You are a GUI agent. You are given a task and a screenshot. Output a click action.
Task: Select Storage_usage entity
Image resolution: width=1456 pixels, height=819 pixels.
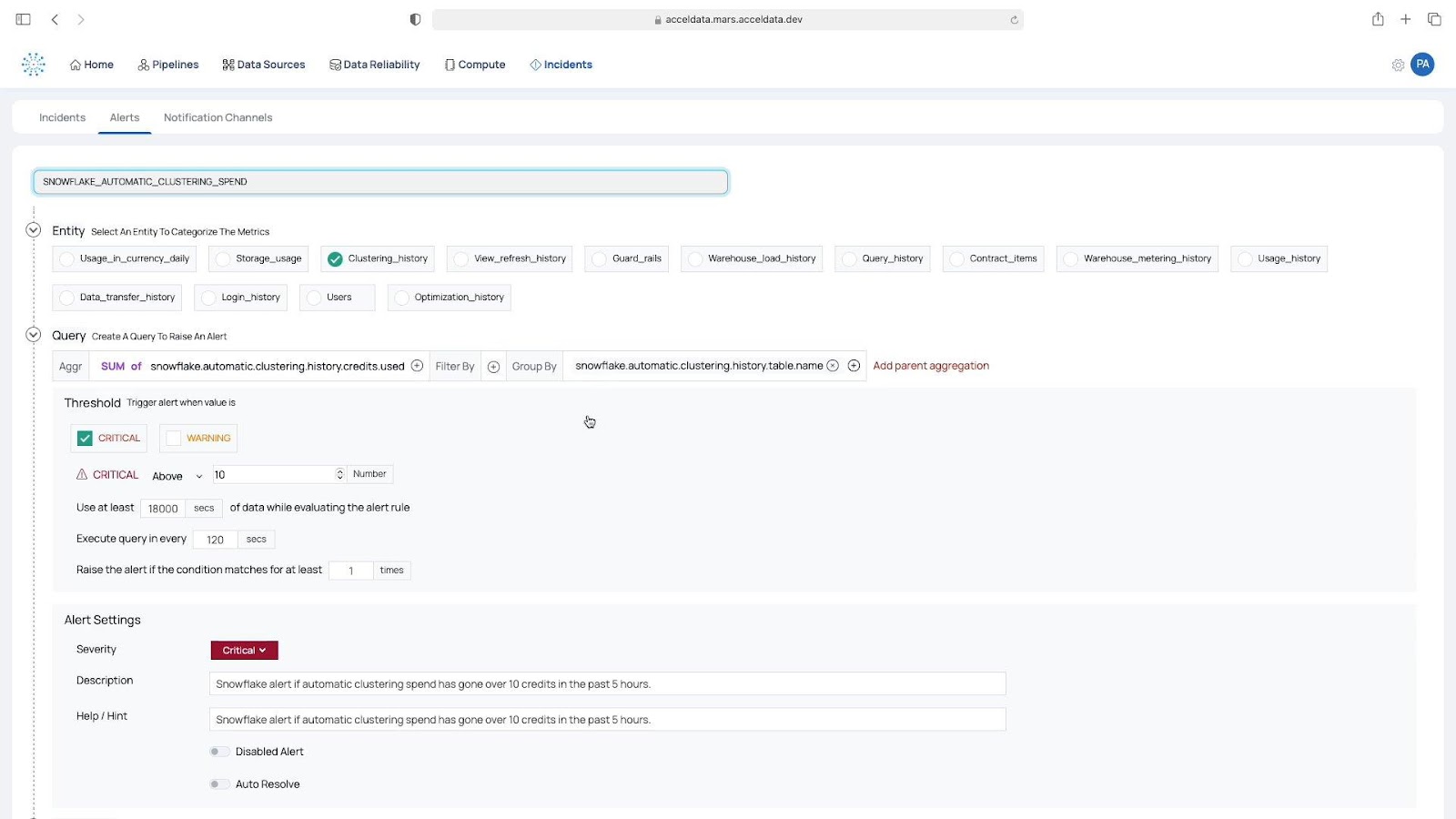pos(258,258)
